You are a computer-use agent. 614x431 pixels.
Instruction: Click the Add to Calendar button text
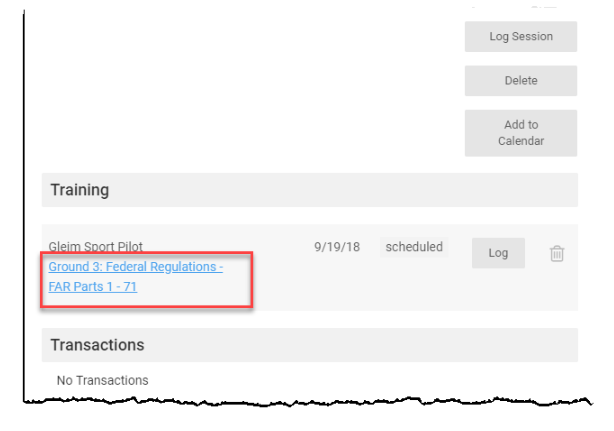click(x=521, y=133)
